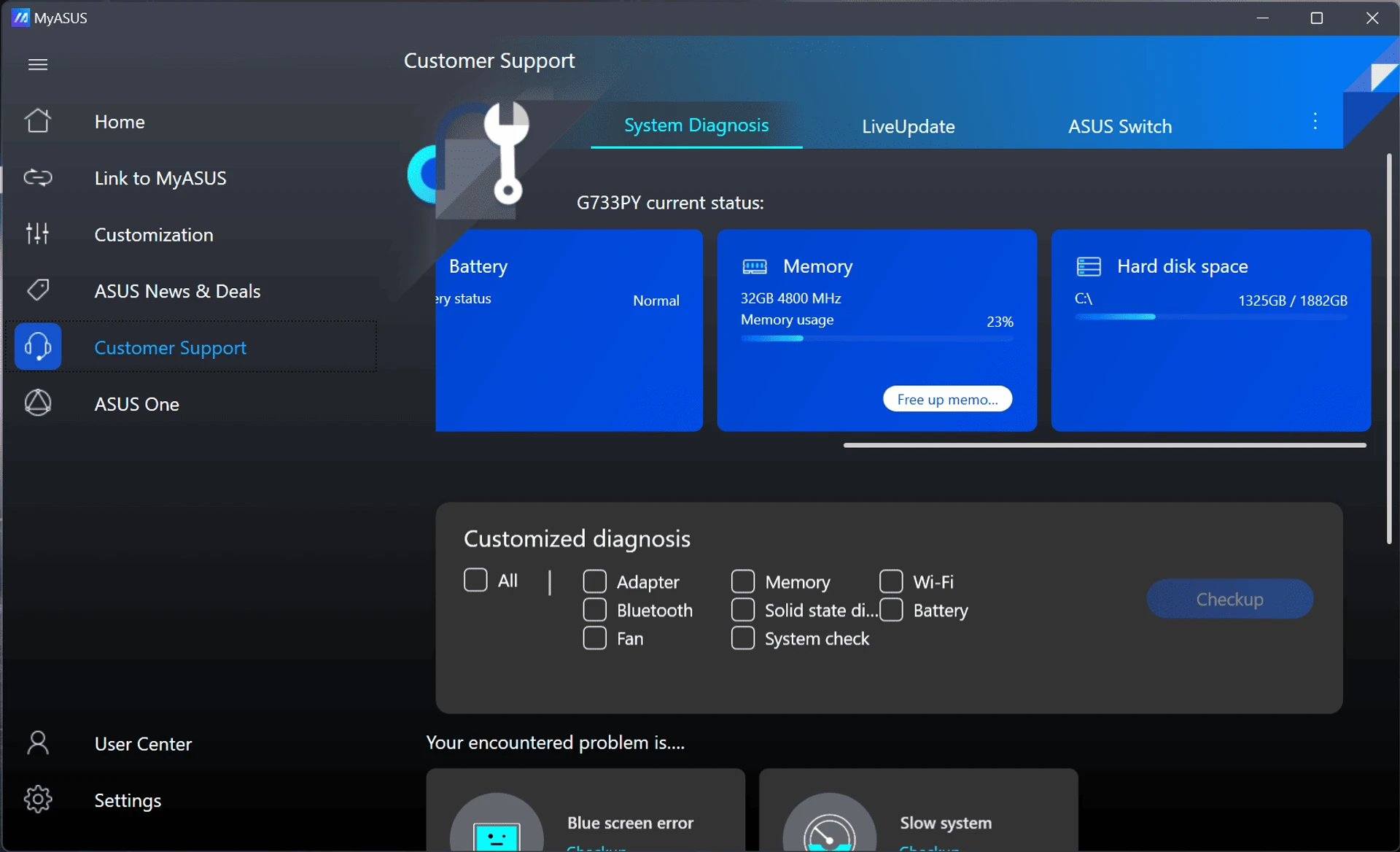The height and width of the screenshot is (852, 1400).
Task: Click the C:\ disk usage bar
Action: 1210,317
